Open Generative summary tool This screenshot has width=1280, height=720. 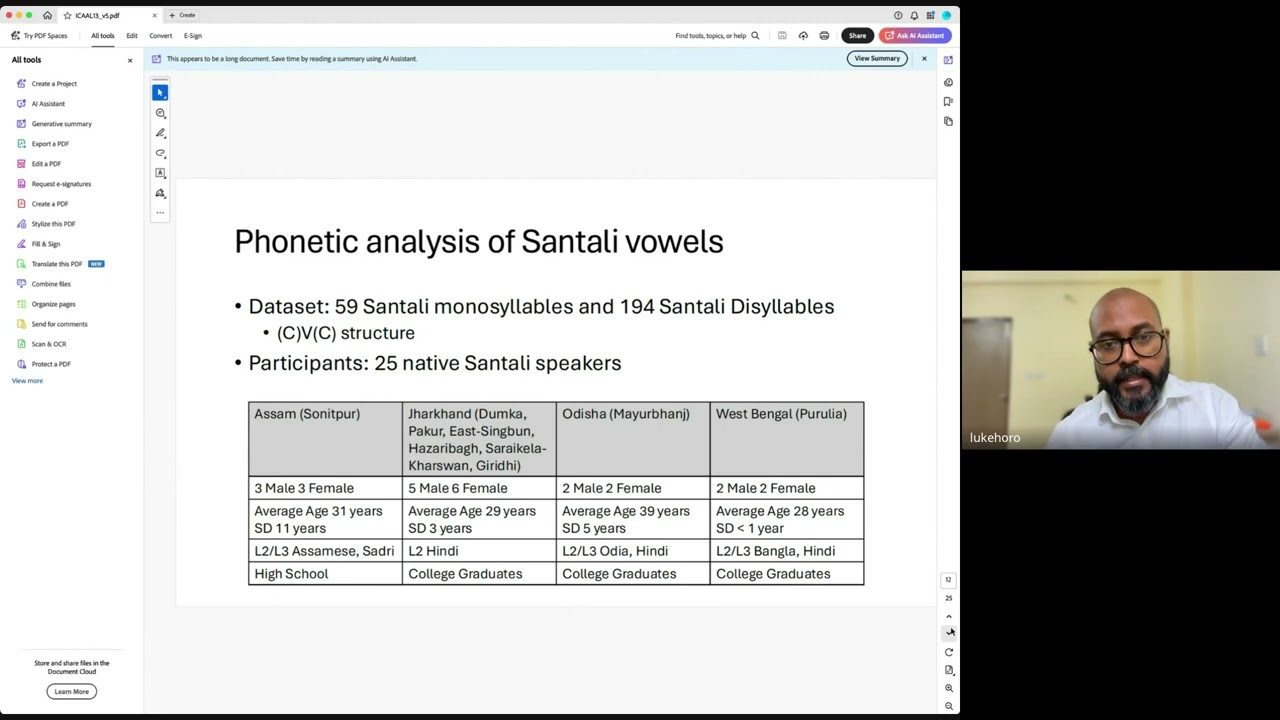click(x=61, y=123)
